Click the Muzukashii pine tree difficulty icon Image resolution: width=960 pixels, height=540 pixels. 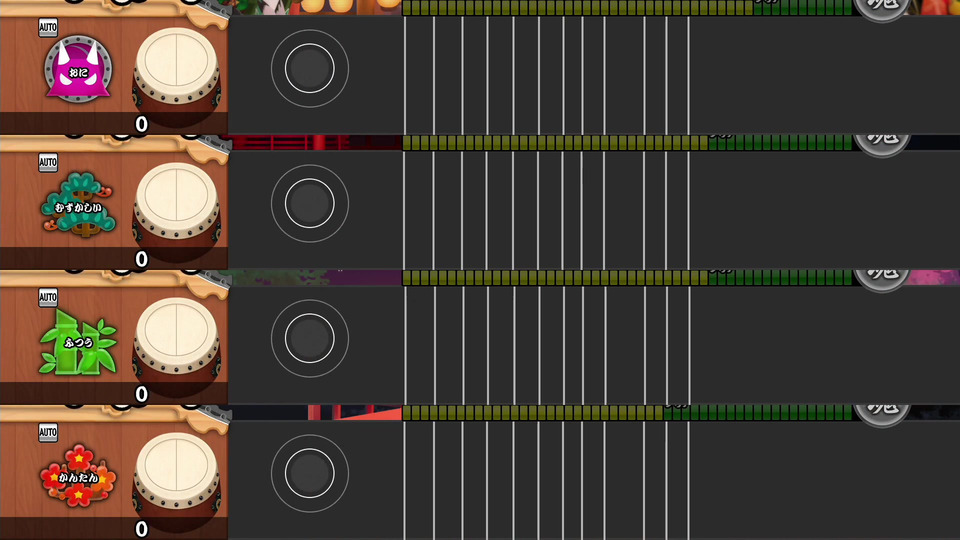[78, 204]
